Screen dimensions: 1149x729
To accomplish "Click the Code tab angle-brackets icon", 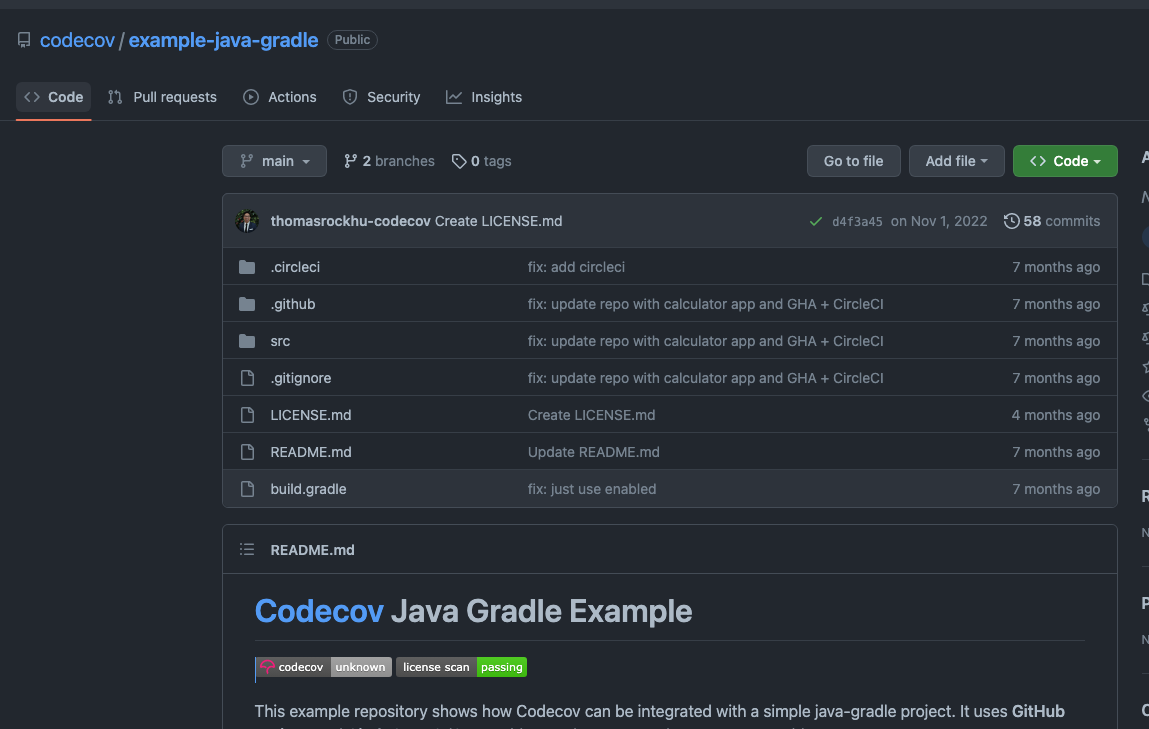I will click(32, 97).
